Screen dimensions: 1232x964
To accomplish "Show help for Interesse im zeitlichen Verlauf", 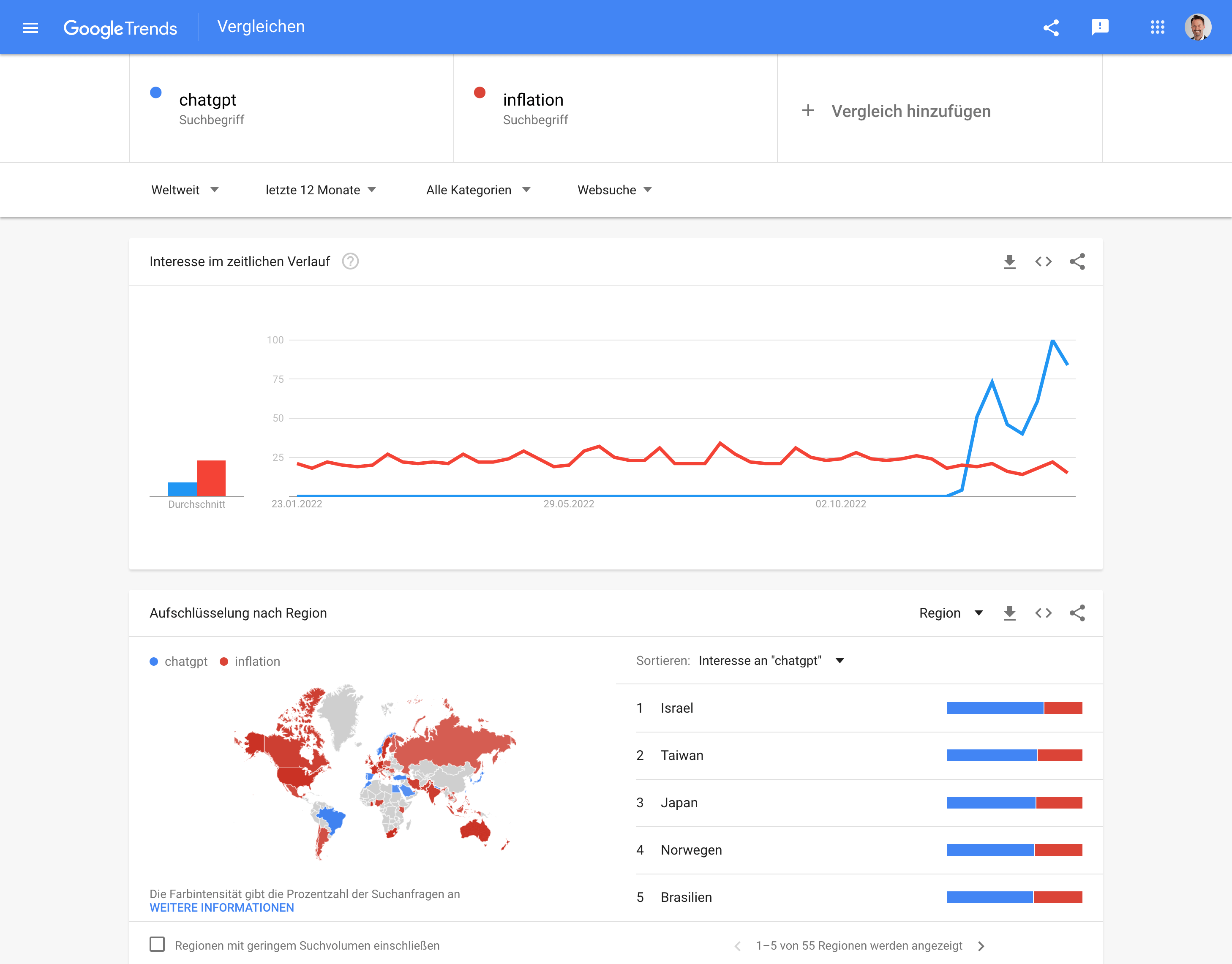I will pos(351,261).
